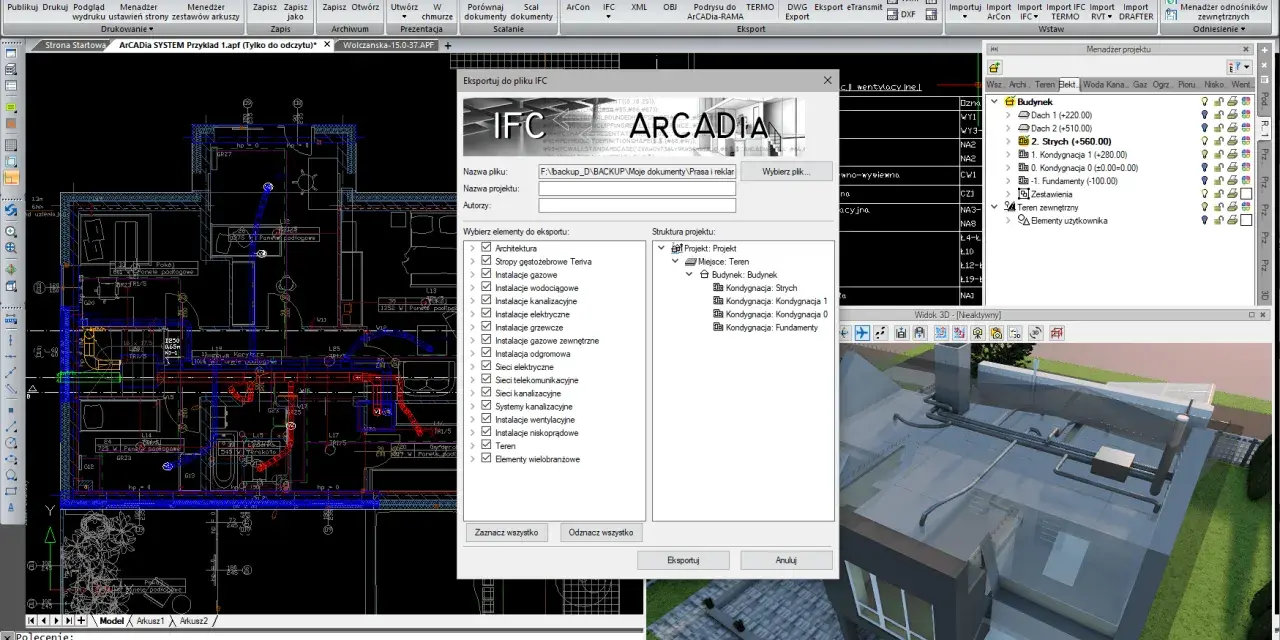Toggle Sieci telekomunikacyjne checkbox
This screenshot has width=1280, height=640.
pos(486,379)
